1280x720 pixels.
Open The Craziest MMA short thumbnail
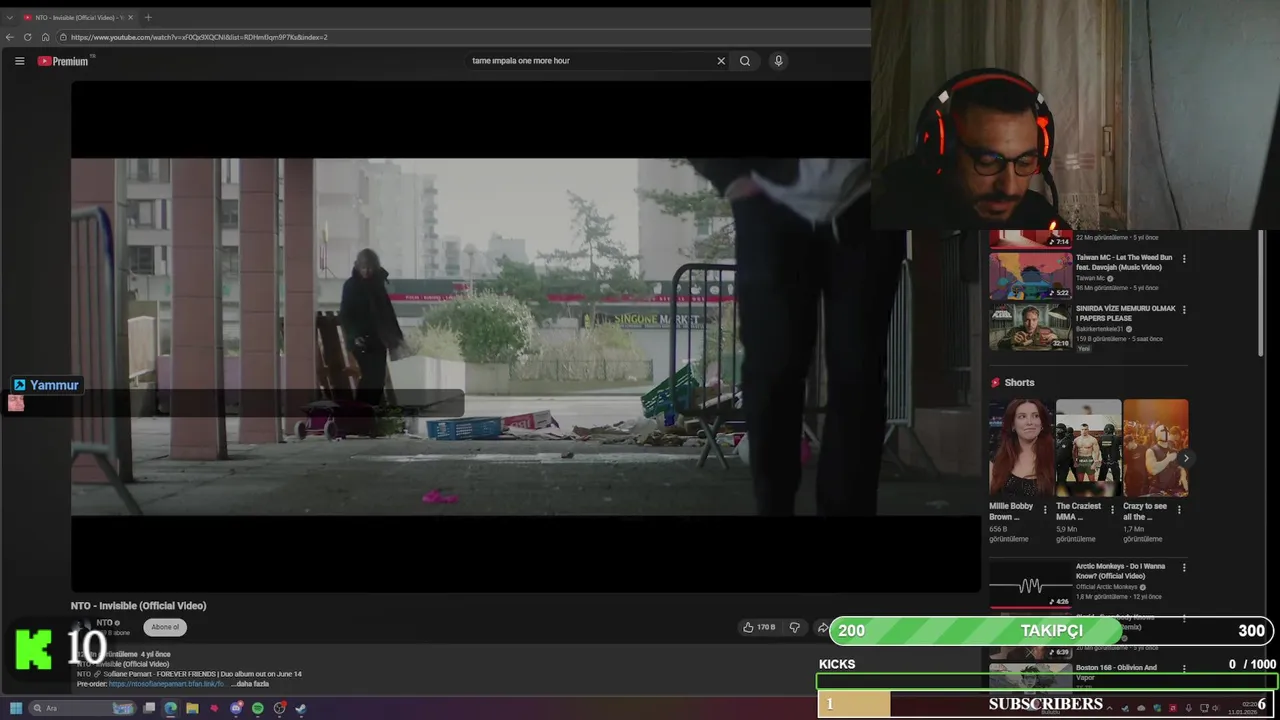pyautogui.click(x=1088, y=448)
